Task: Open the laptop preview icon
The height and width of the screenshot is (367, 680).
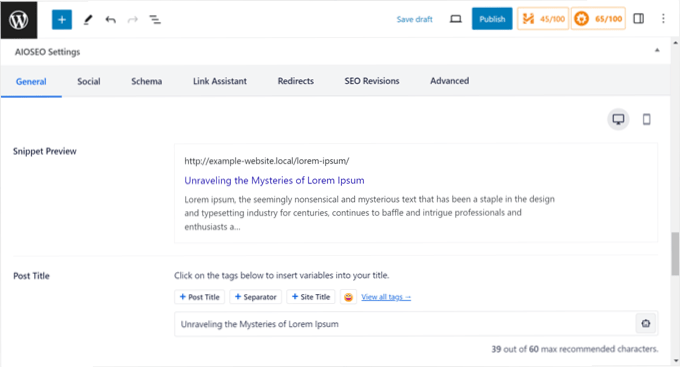Action: (x=455, y=19)
